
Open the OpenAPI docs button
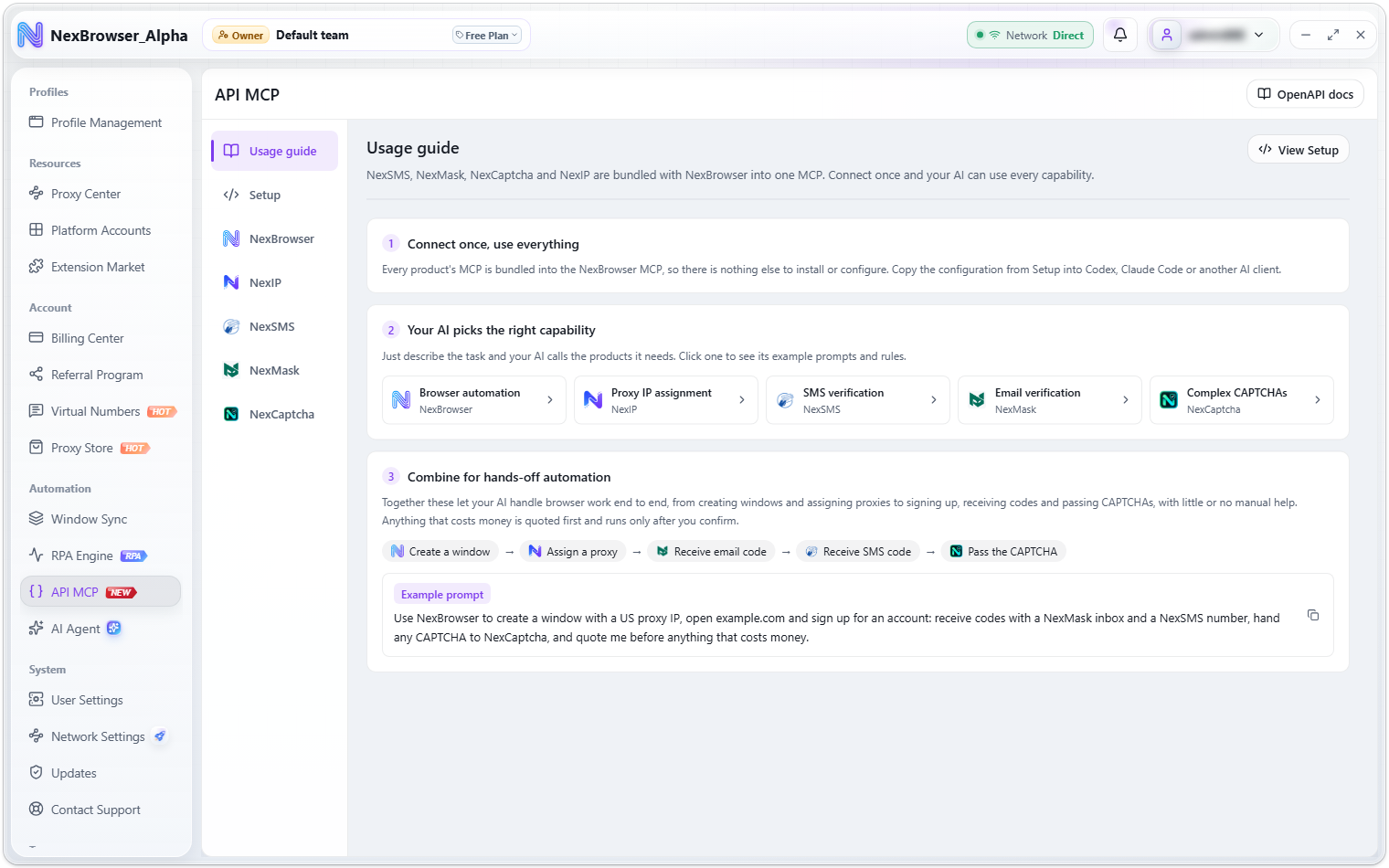tap(1305, 94)
